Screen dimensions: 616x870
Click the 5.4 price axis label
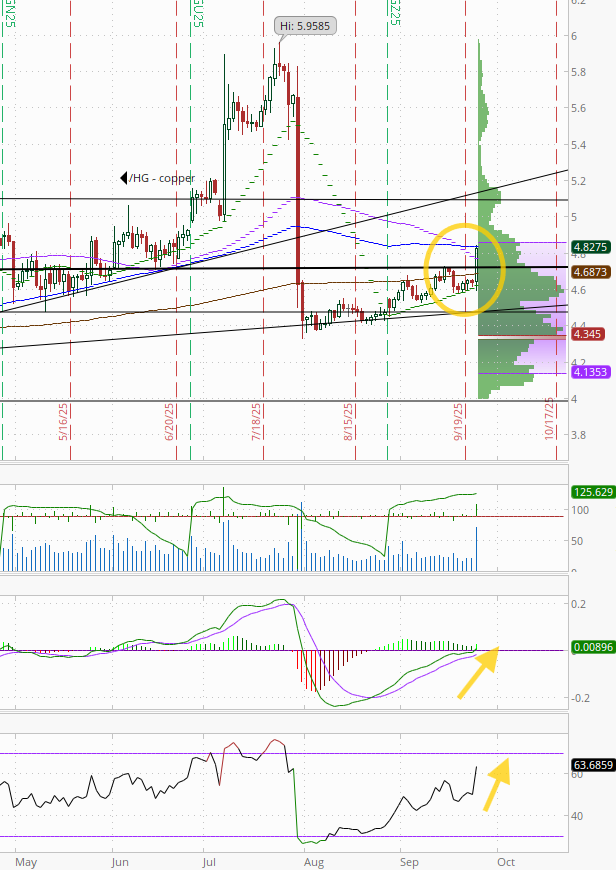[x=578, y=145]
